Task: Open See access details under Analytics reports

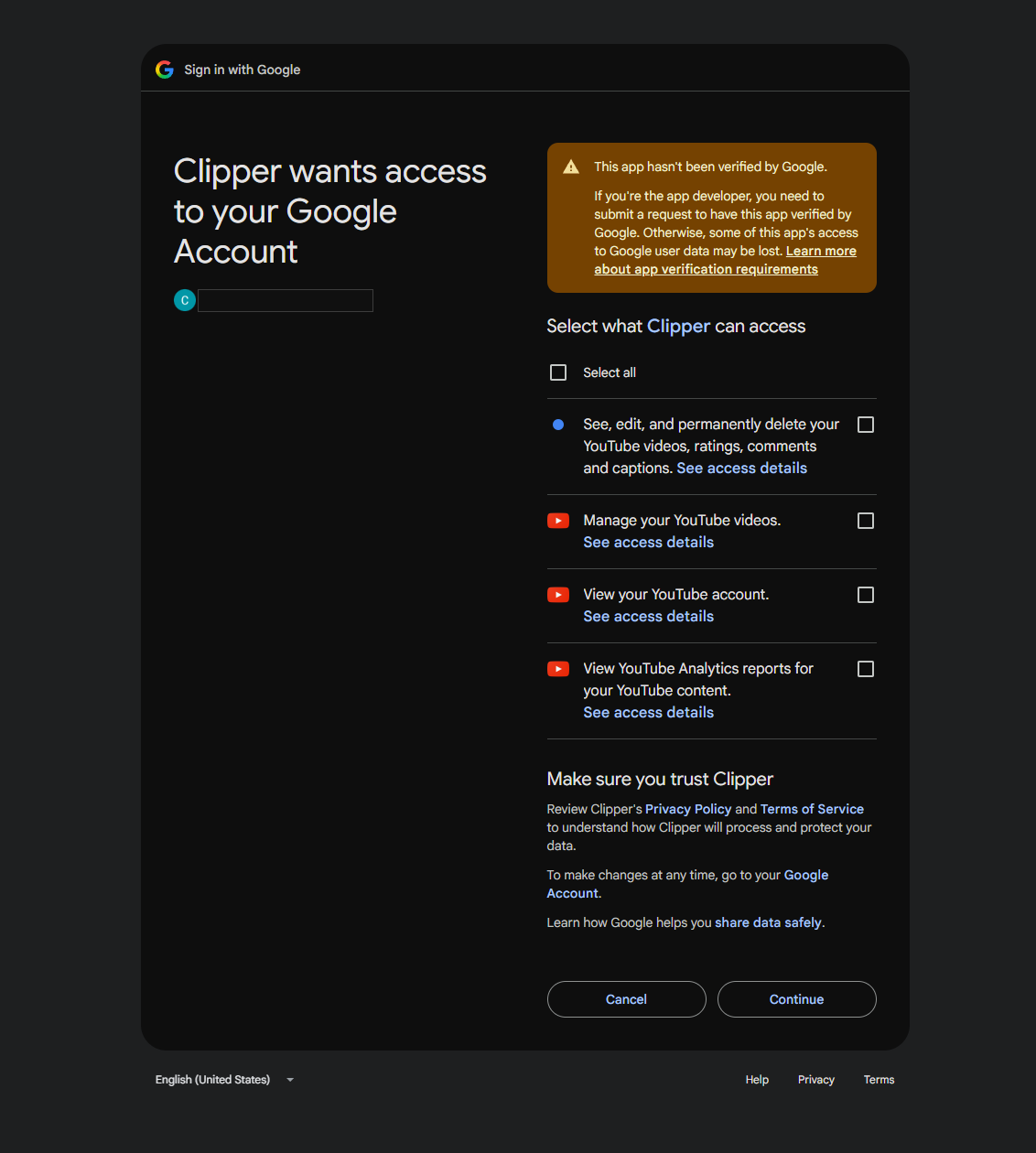Action: click(x=649, y=712)
